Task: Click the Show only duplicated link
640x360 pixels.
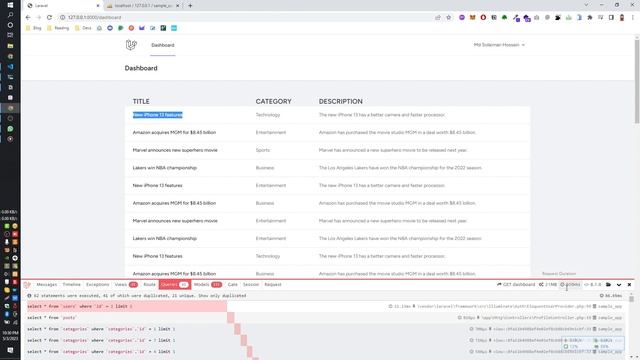Action: point(222,296)
